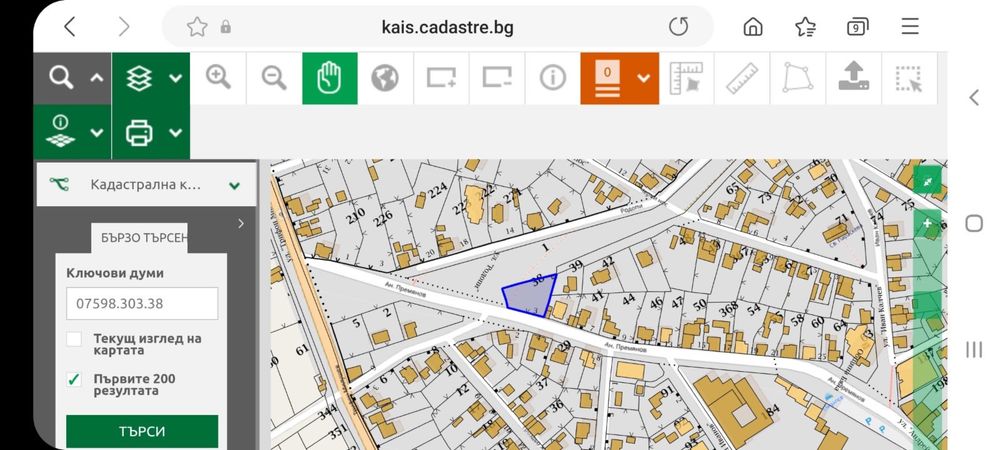Bookmark page with star icon in address bar
The height and width of the screenshot is (450, 1000).
(x=197, y=27)
